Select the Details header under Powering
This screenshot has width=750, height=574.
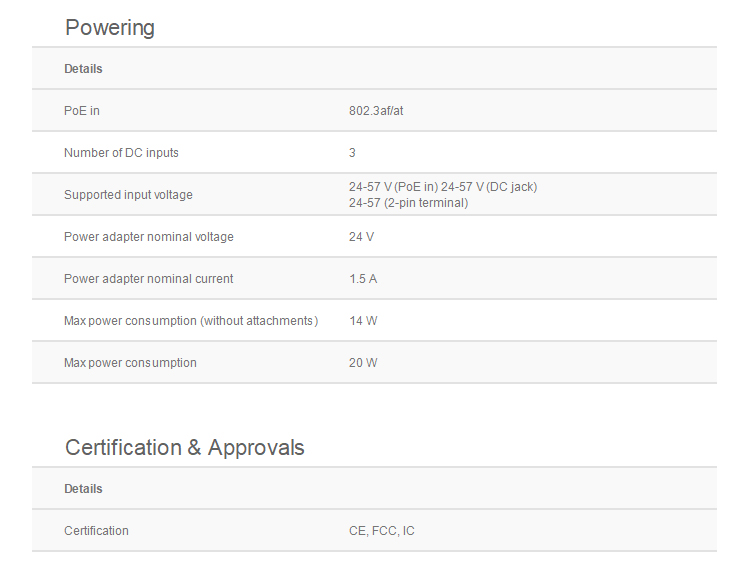(x=83, y=69)
